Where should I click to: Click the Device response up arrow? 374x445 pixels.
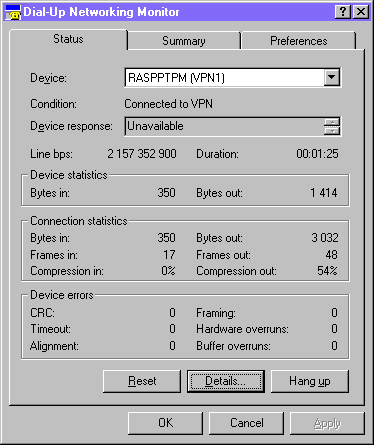332,122
